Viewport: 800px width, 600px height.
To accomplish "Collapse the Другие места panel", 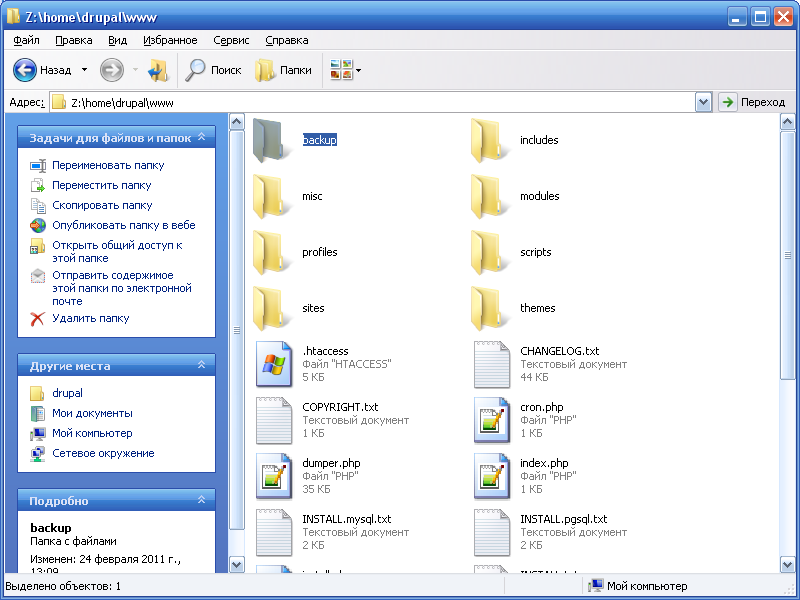I will pyautogui.click(x=202, y=365).
